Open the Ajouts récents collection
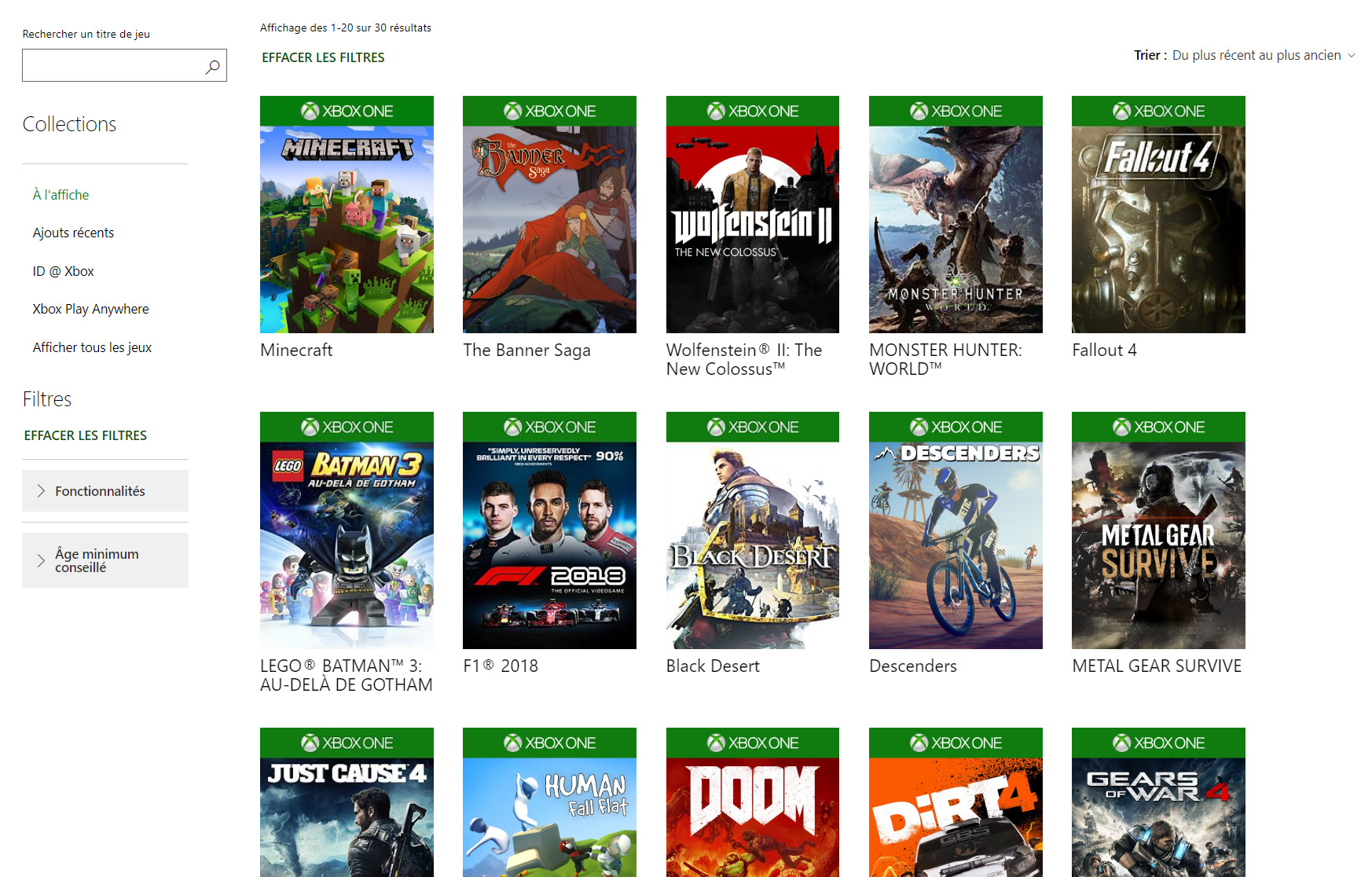The height and width of the screenshot is (877, 1372). coord(73,233)
